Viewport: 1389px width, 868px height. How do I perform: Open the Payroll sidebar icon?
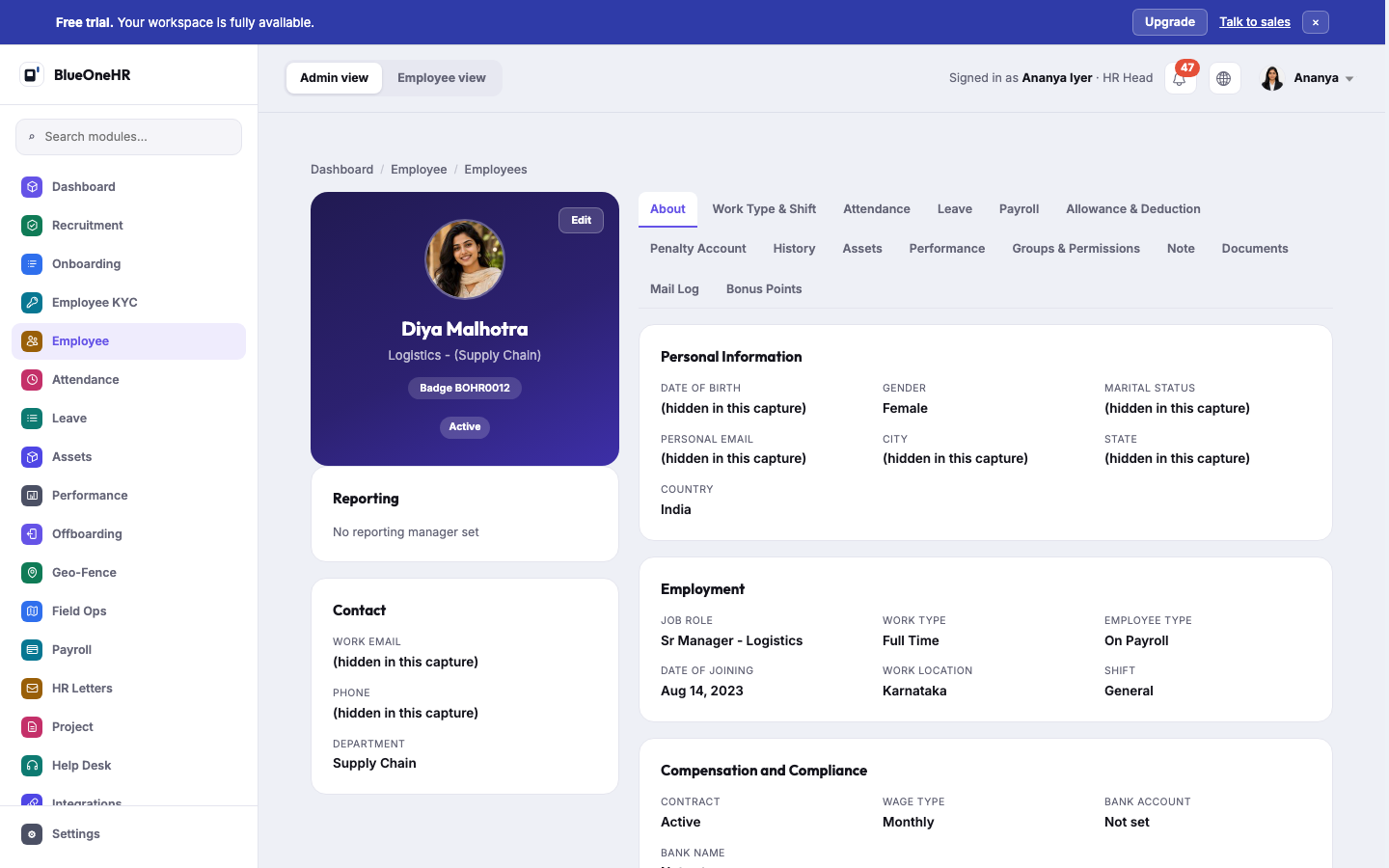pyautogui.click(x=32, y=650)
